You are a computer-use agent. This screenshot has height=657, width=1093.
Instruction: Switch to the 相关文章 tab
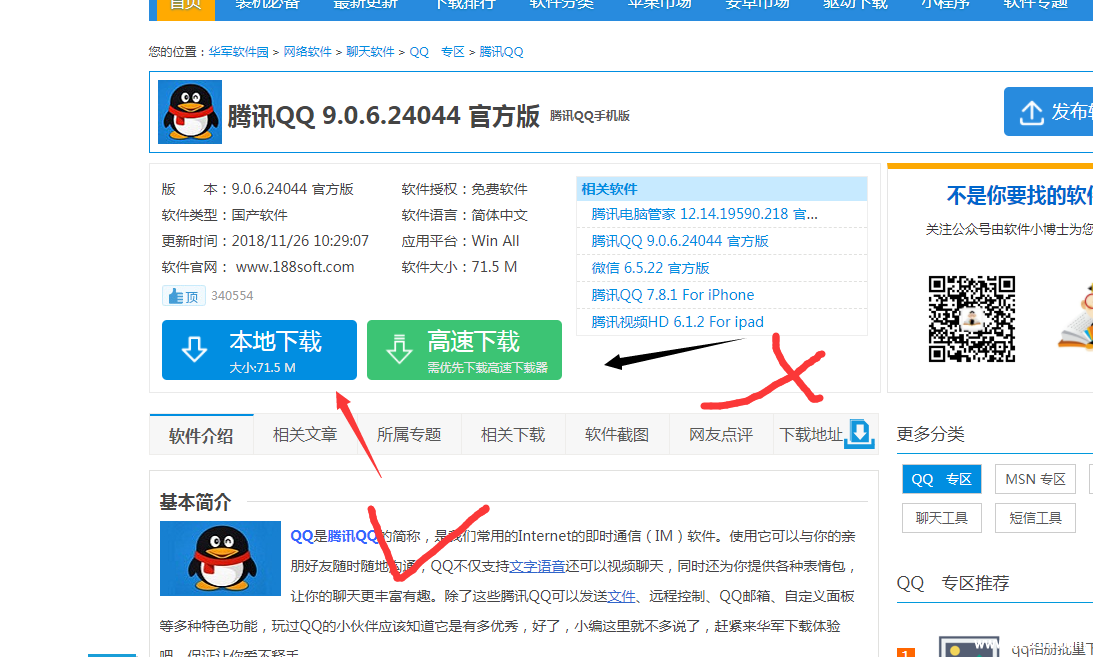click(305, 435)
